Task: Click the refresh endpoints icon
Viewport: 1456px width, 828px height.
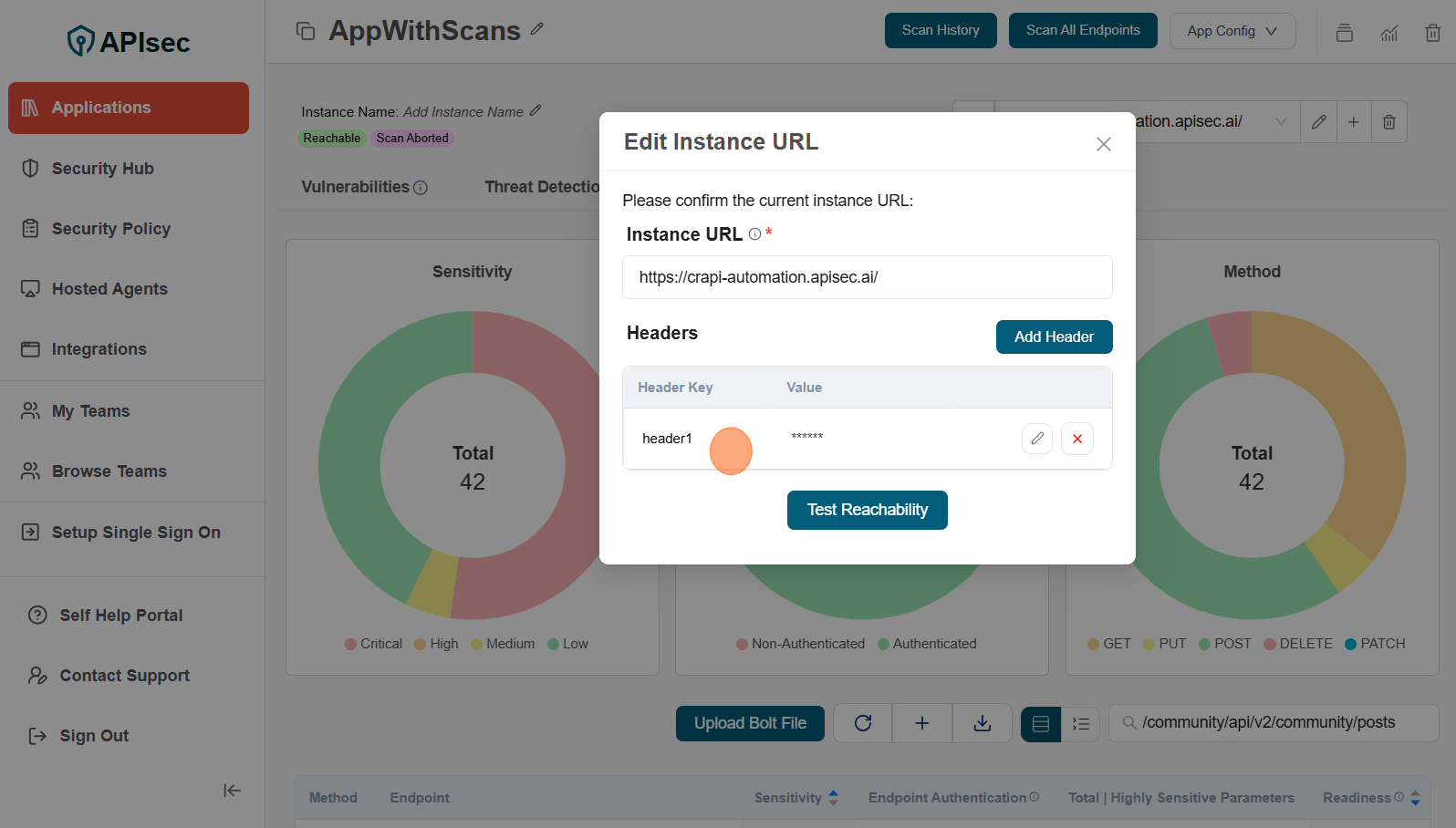Action: (x=863, y=723)
